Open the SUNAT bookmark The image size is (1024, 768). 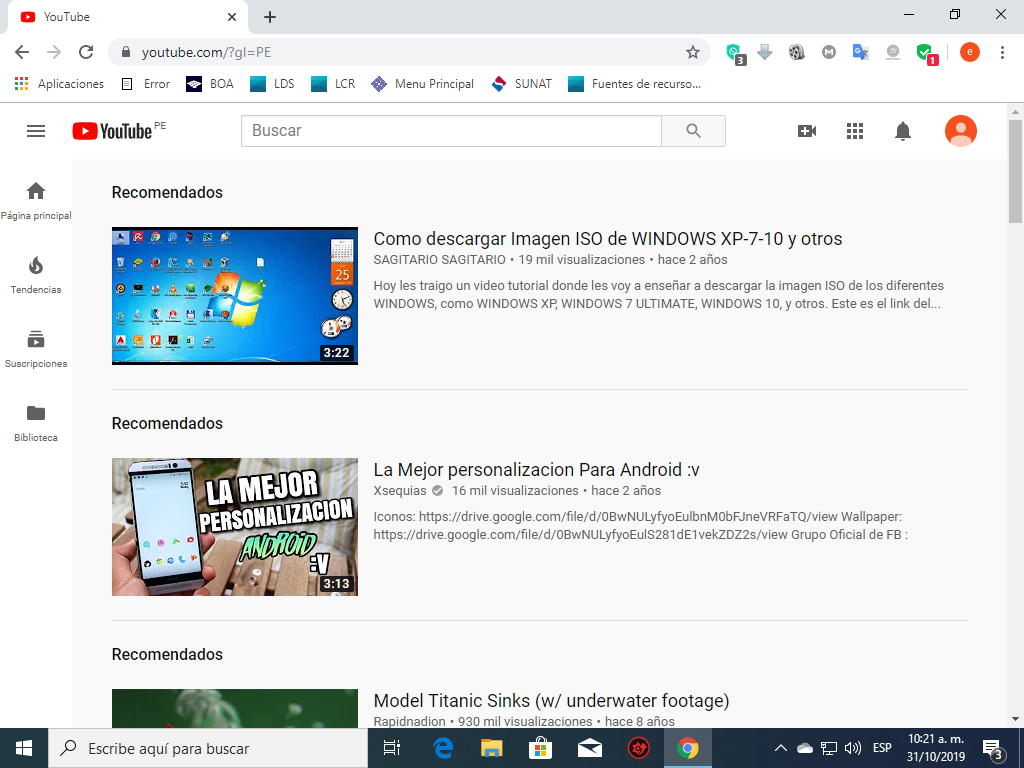[521, 84]
